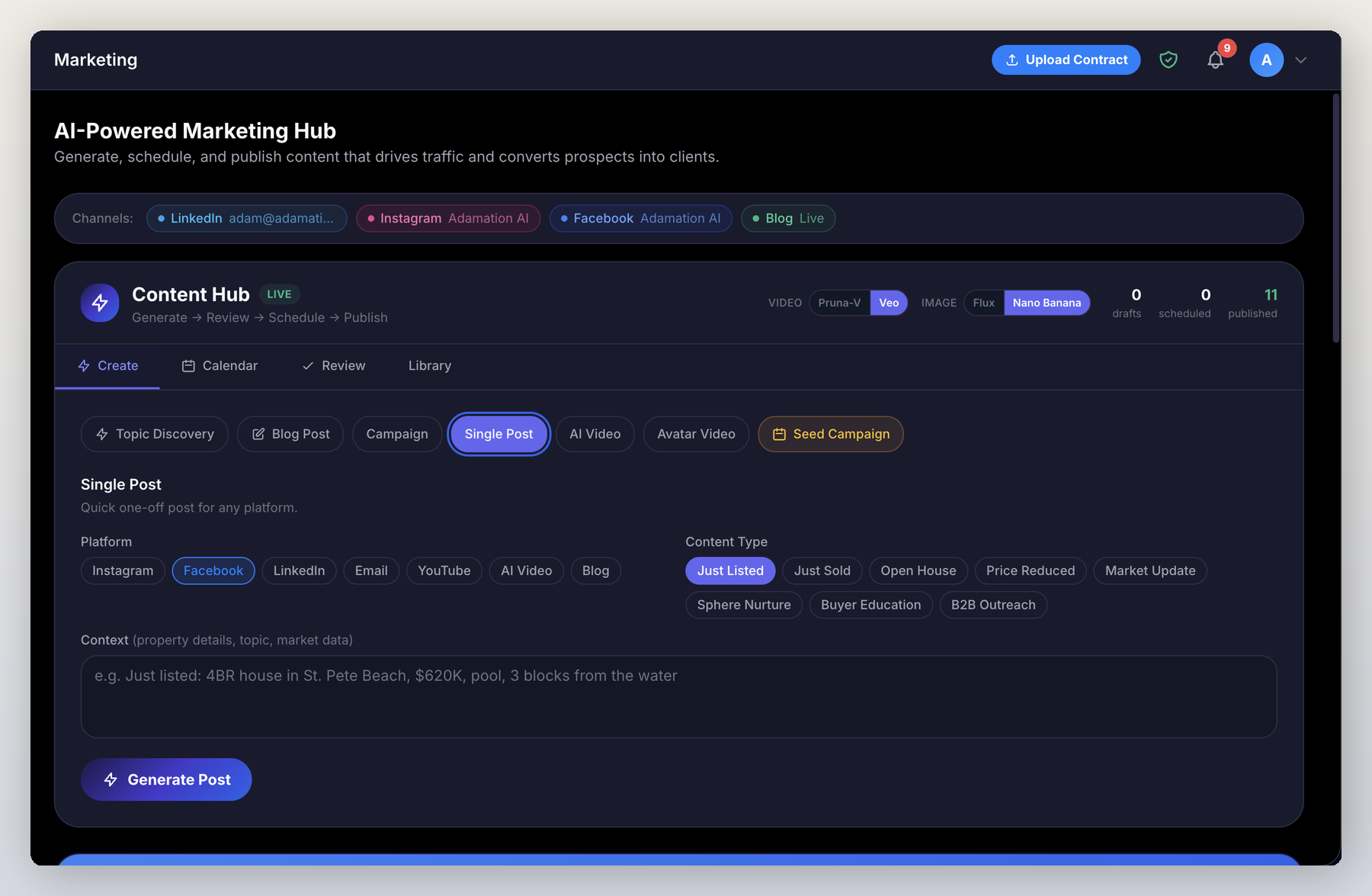
Task: Click the Create tab lightning icon
Action: 84,365
